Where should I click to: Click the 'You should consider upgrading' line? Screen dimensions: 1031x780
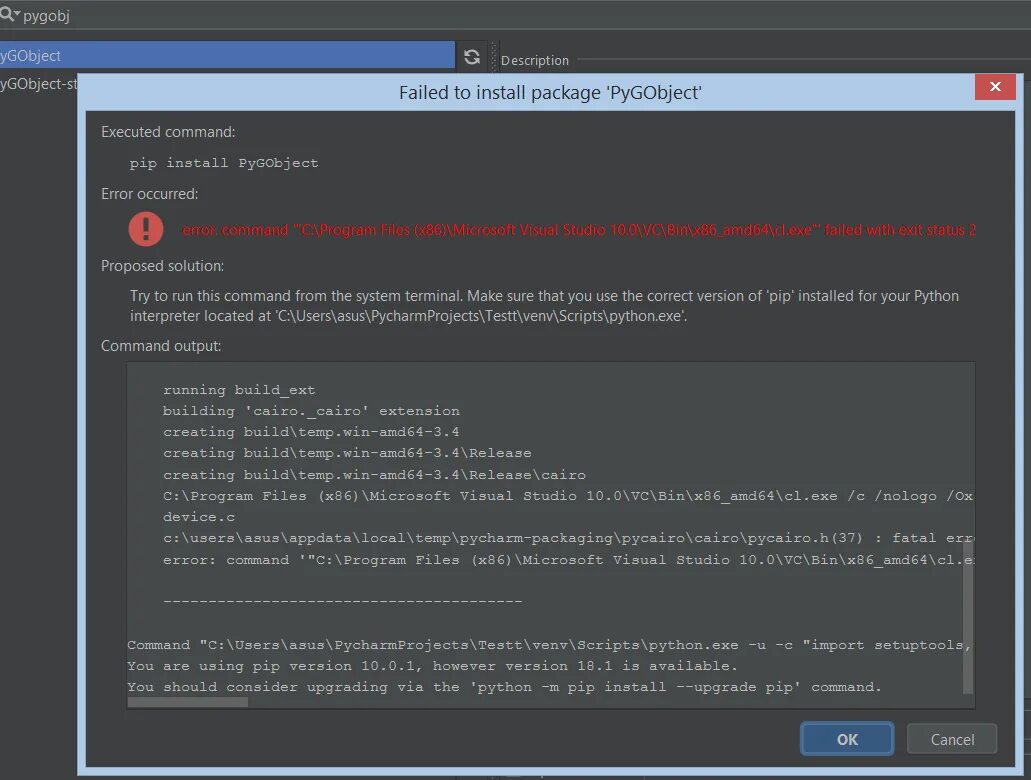pos(504,687)
